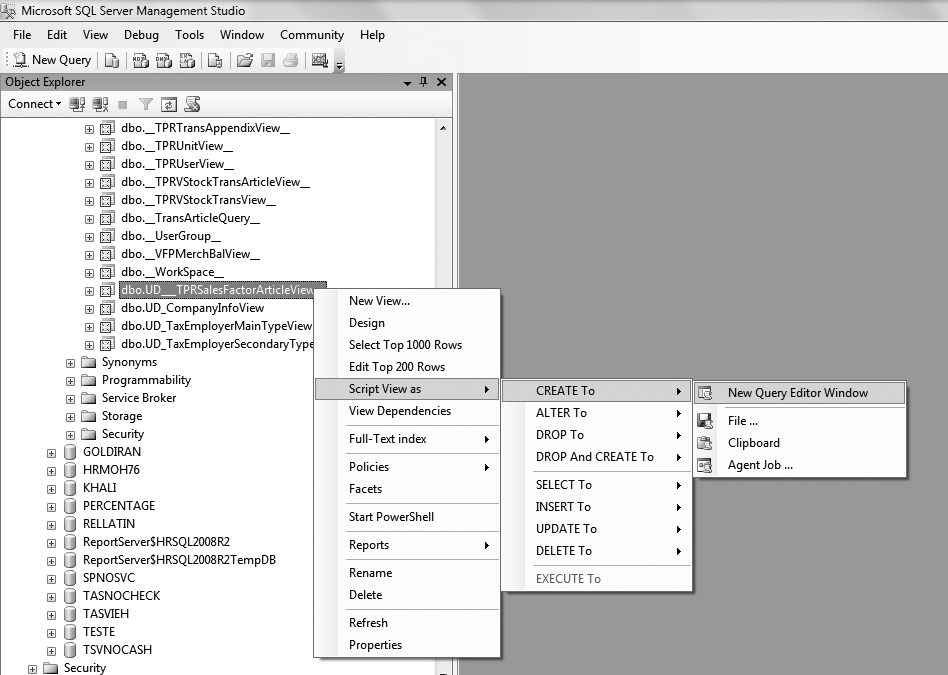Click the Activity Monitor icon in toolbar
This screenshot has width=948, height=675.
320,60
